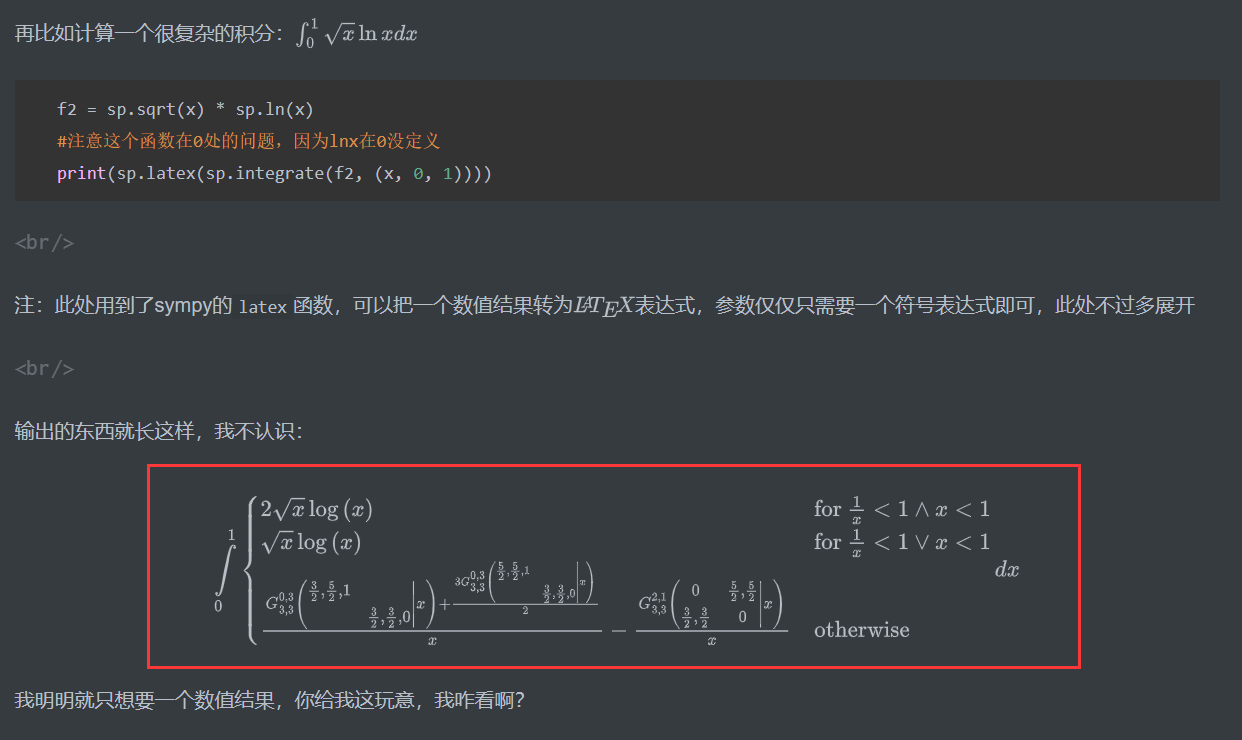
Task: Click the first <br/> tag below code block
Action: point(44,242)
